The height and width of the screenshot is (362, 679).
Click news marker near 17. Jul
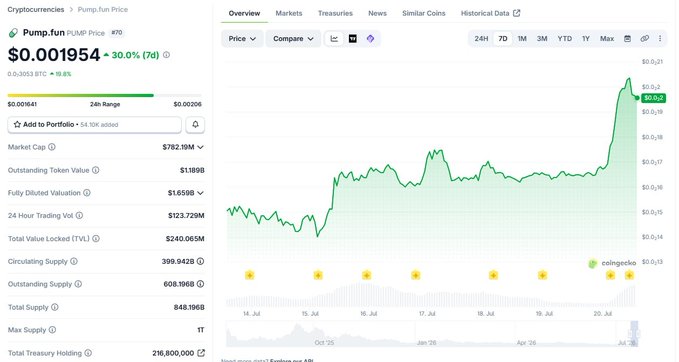click(416, 275)
